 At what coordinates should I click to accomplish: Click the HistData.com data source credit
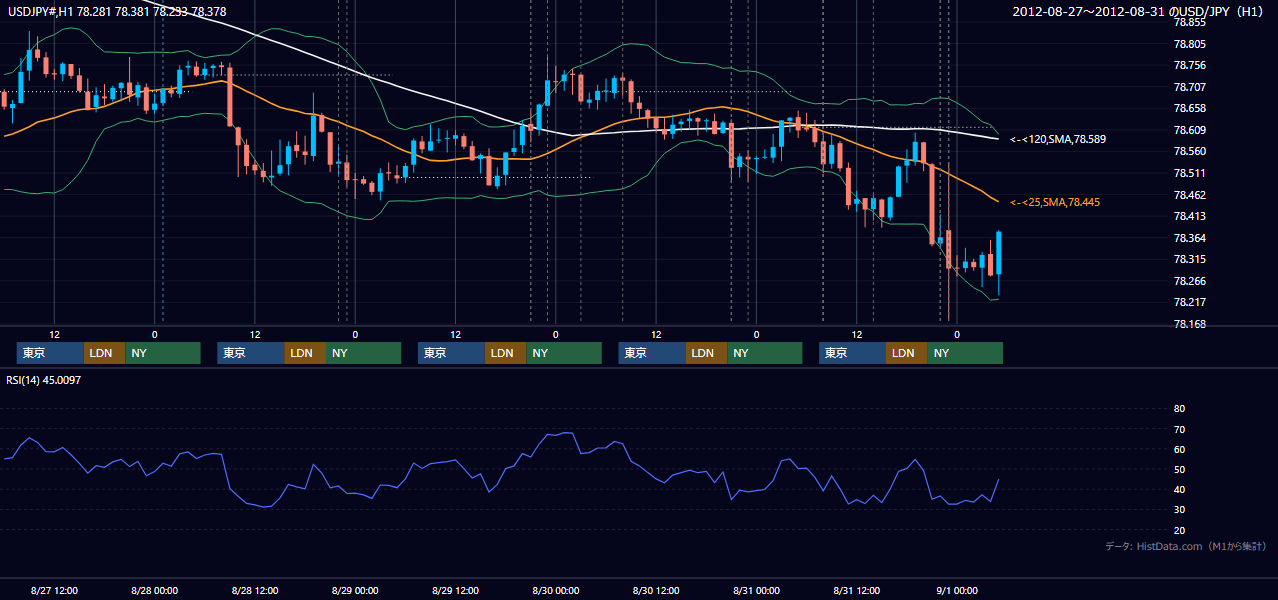pyautogui.click(x=1185, y=546)
